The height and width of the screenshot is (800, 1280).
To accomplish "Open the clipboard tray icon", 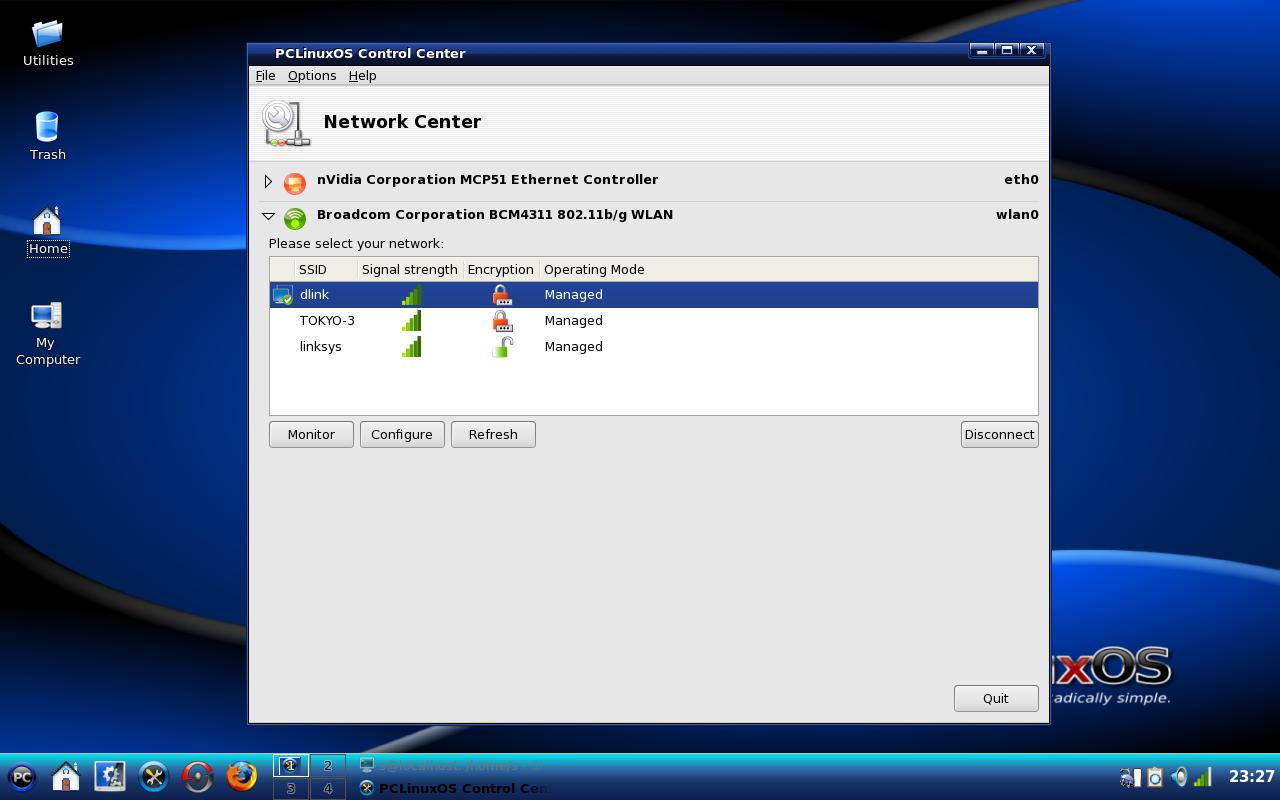I will point(1155,777).
